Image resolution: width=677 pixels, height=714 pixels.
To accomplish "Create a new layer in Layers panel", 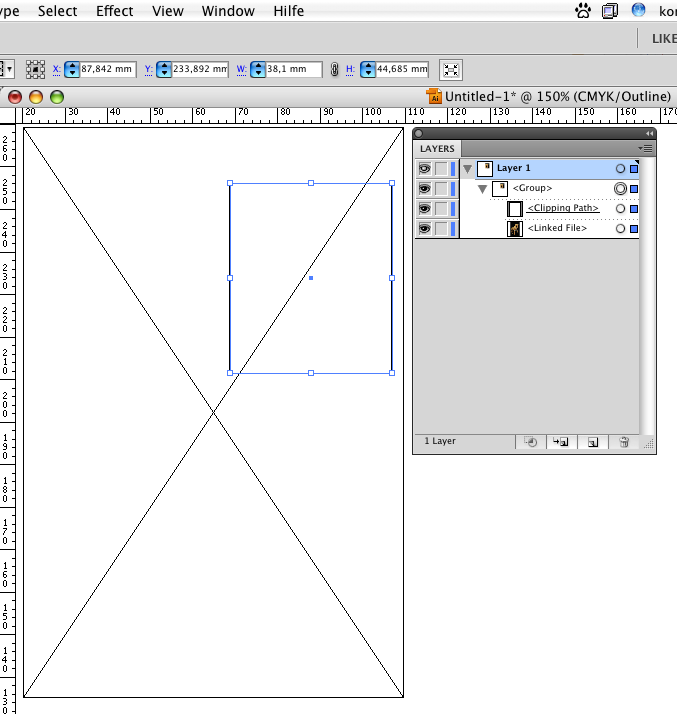I will coord(592,441).
